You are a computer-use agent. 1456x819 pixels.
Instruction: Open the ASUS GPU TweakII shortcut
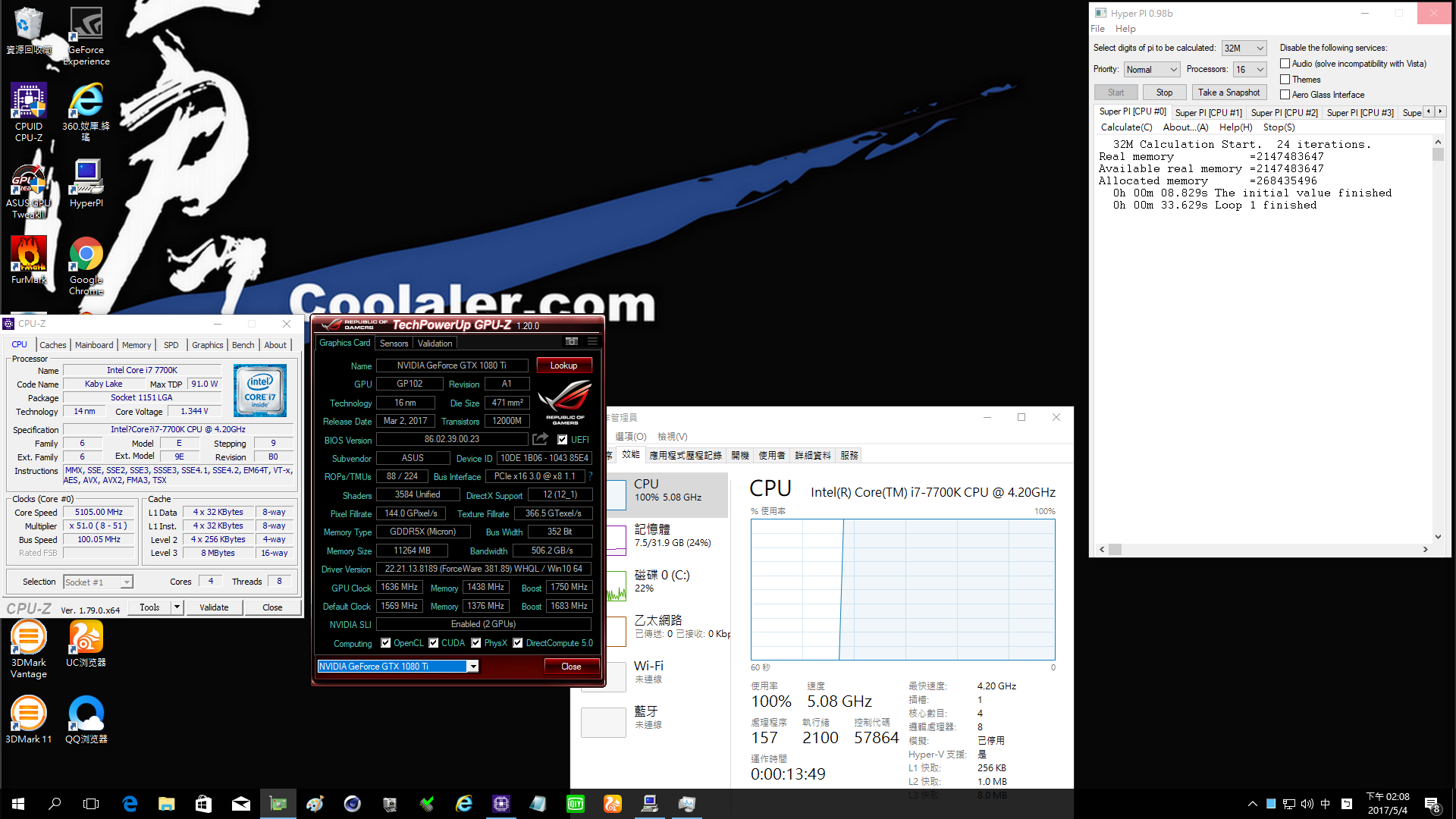click(29, 190)
